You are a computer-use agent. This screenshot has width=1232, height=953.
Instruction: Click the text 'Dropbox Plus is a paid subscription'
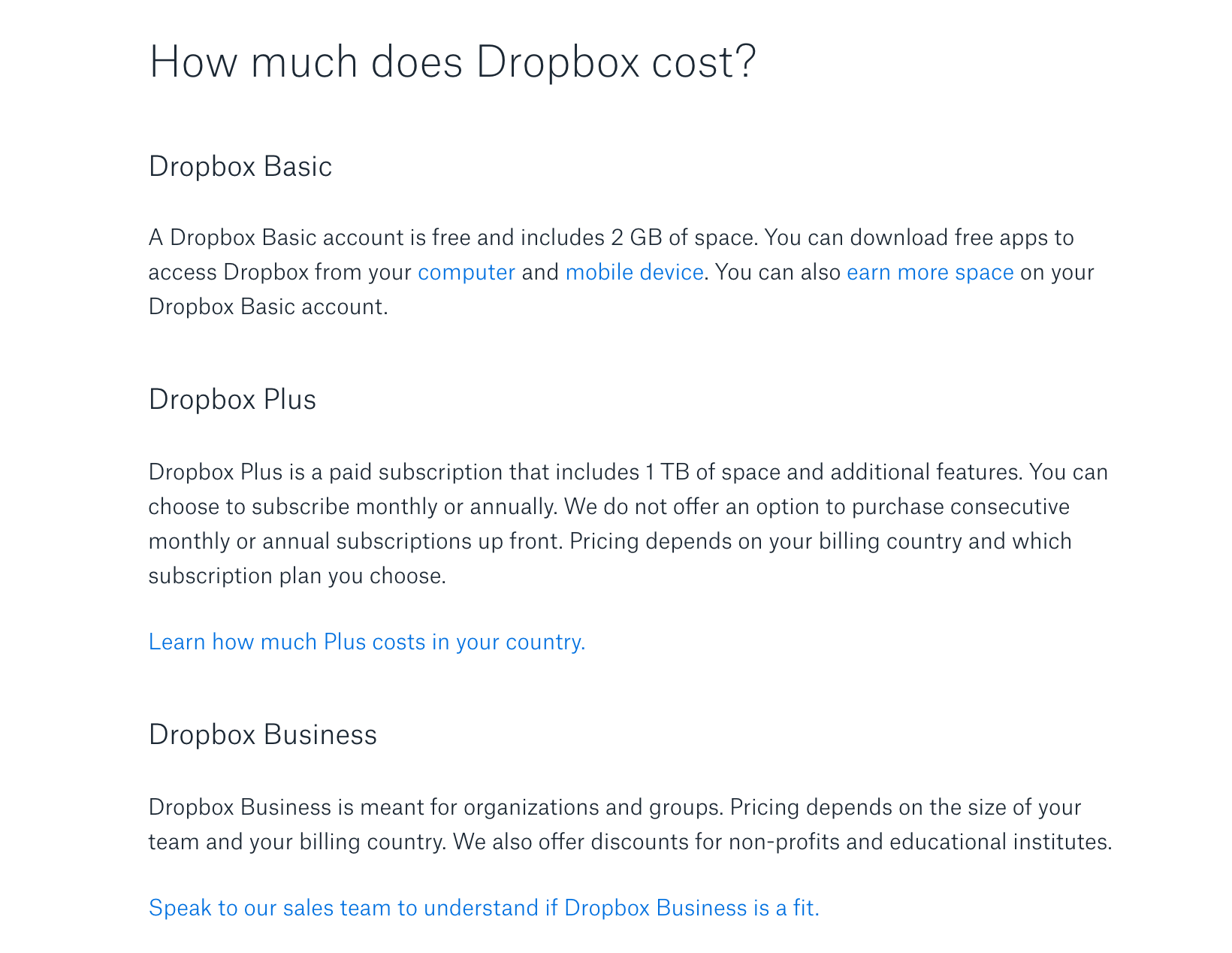325,472
